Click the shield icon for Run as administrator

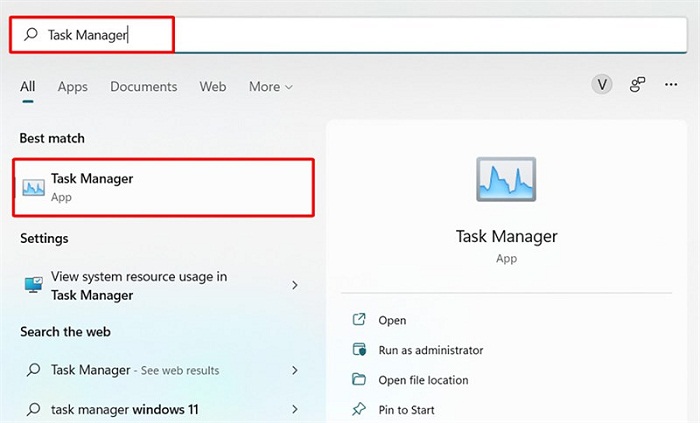(359, 349)
